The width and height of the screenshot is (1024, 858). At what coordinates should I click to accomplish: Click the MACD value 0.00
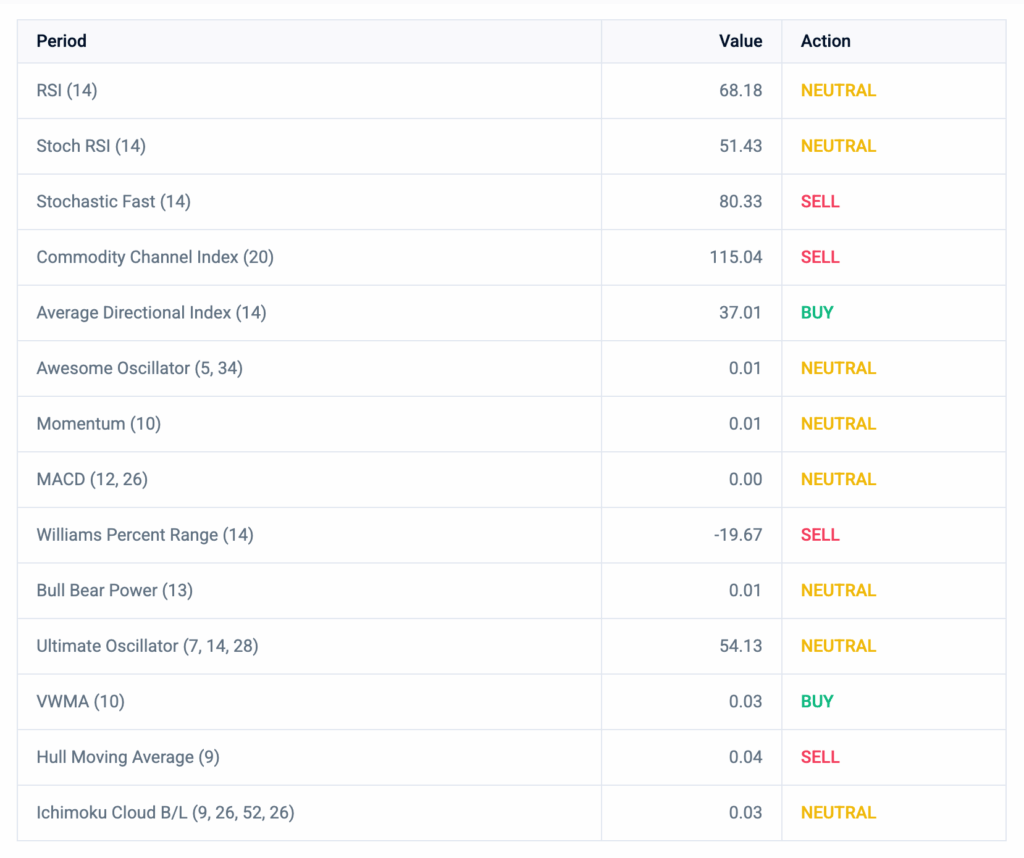[745, 479]
